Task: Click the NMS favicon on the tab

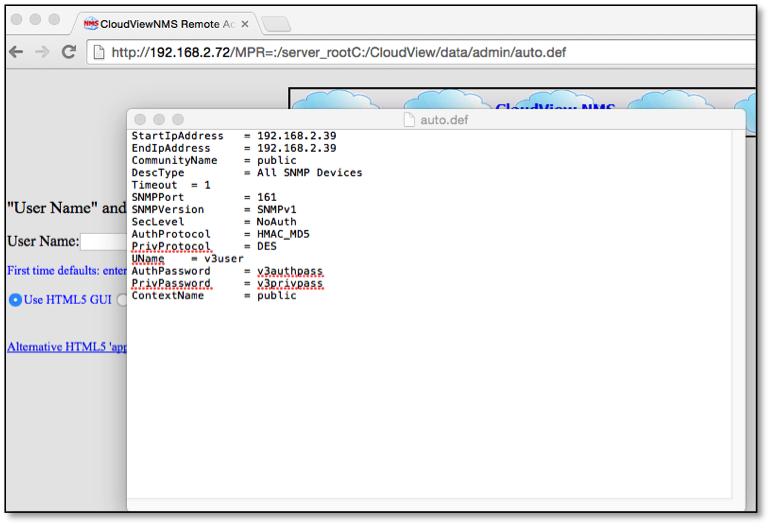Action: (x=91, y=23)
